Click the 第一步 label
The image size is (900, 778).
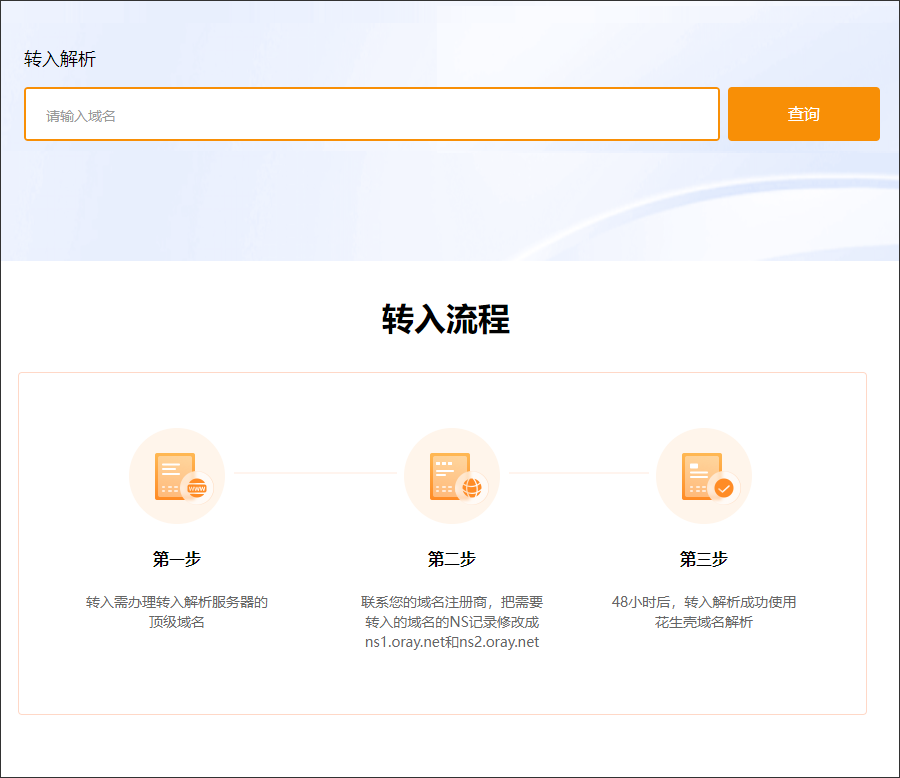pos(177,559)
